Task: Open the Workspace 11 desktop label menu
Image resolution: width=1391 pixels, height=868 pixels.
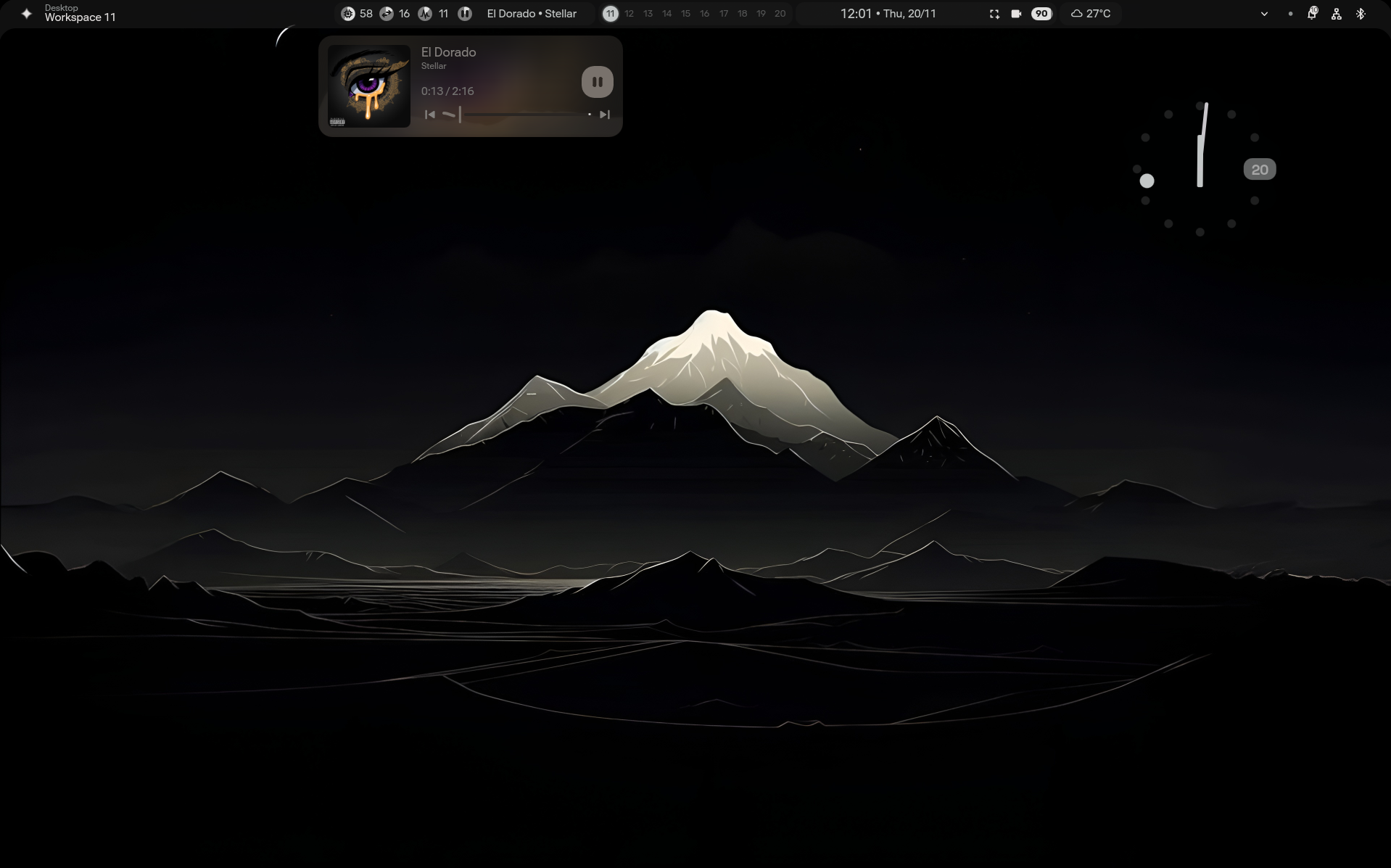Action: 79,13
